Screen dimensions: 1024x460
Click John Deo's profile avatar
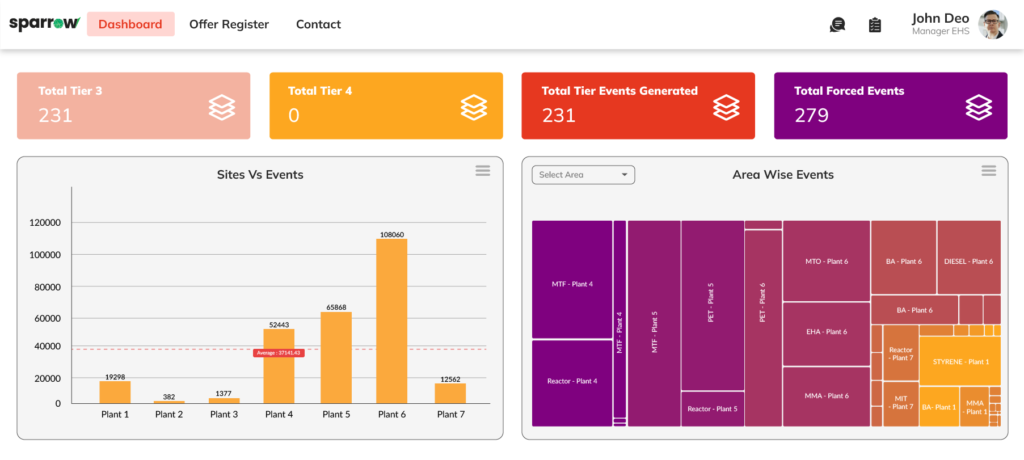tap(992, 24)
